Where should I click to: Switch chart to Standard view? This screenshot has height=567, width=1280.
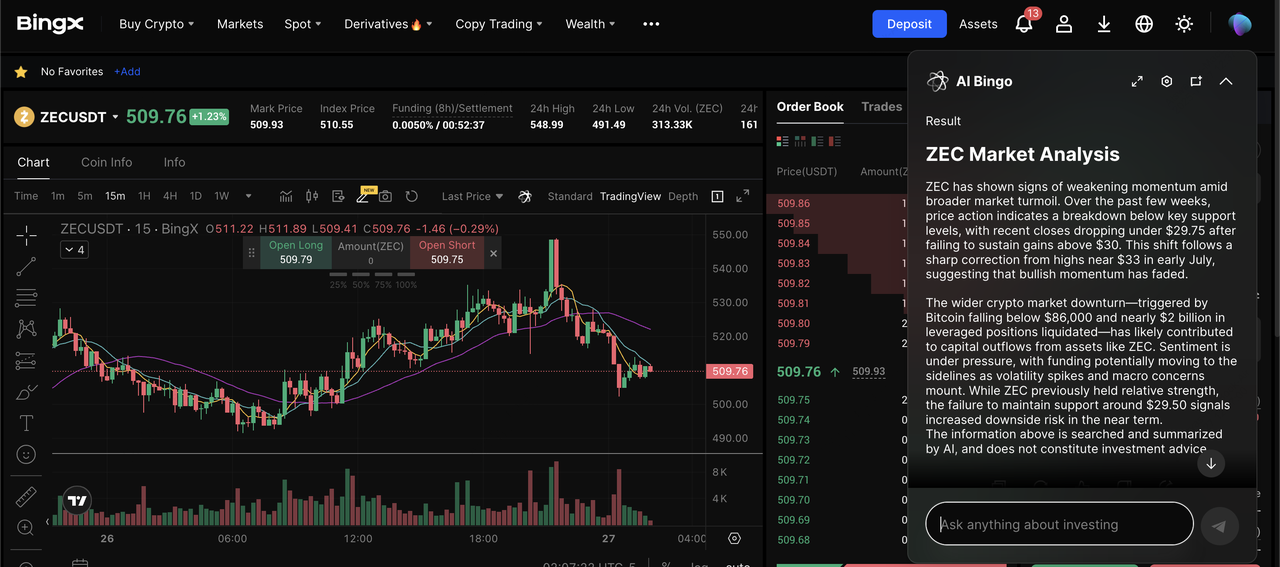coord(570,196)
